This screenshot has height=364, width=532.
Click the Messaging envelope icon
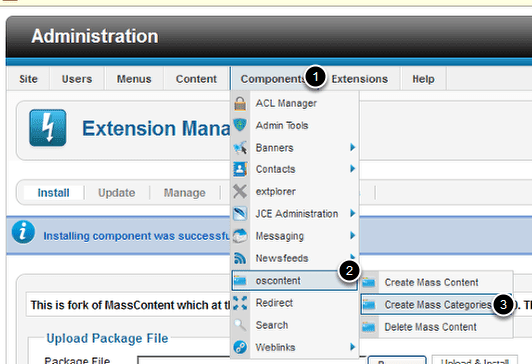pyautogui.click(x=240, y=236)
